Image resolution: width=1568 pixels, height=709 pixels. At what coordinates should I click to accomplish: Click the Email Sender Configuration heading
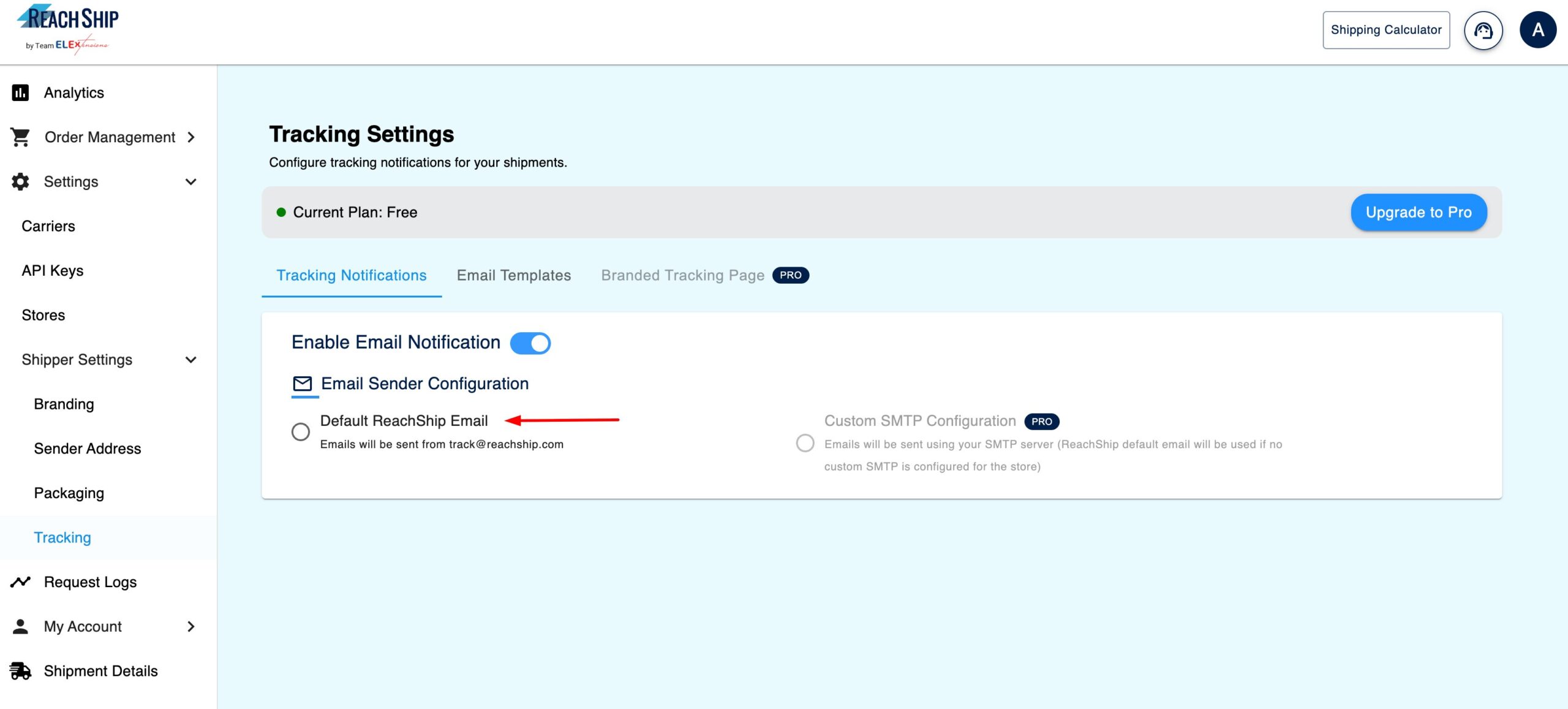[x=425, y=384]
